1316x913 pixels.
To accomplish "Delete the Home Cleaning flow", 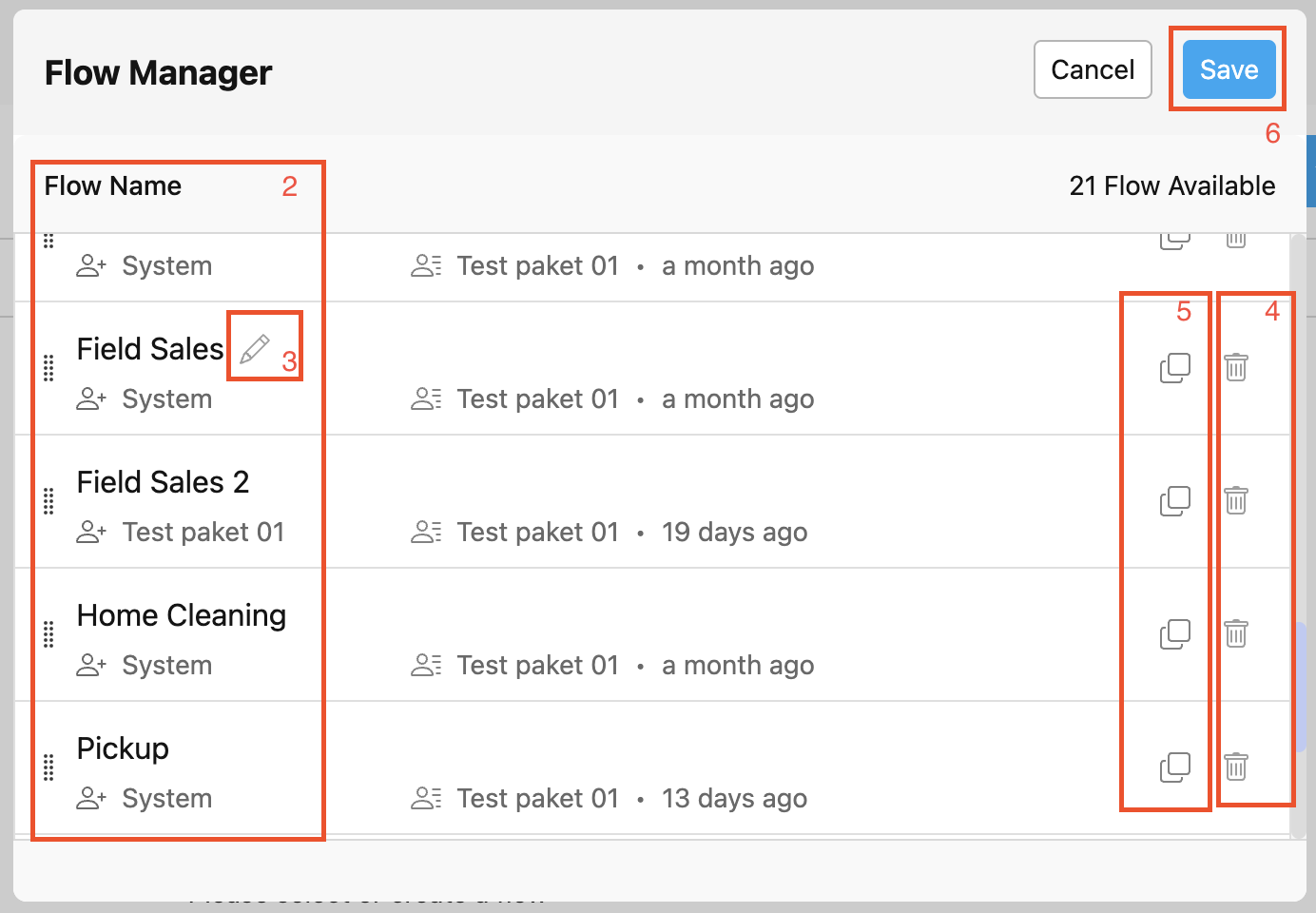I will click(1235, 632).
